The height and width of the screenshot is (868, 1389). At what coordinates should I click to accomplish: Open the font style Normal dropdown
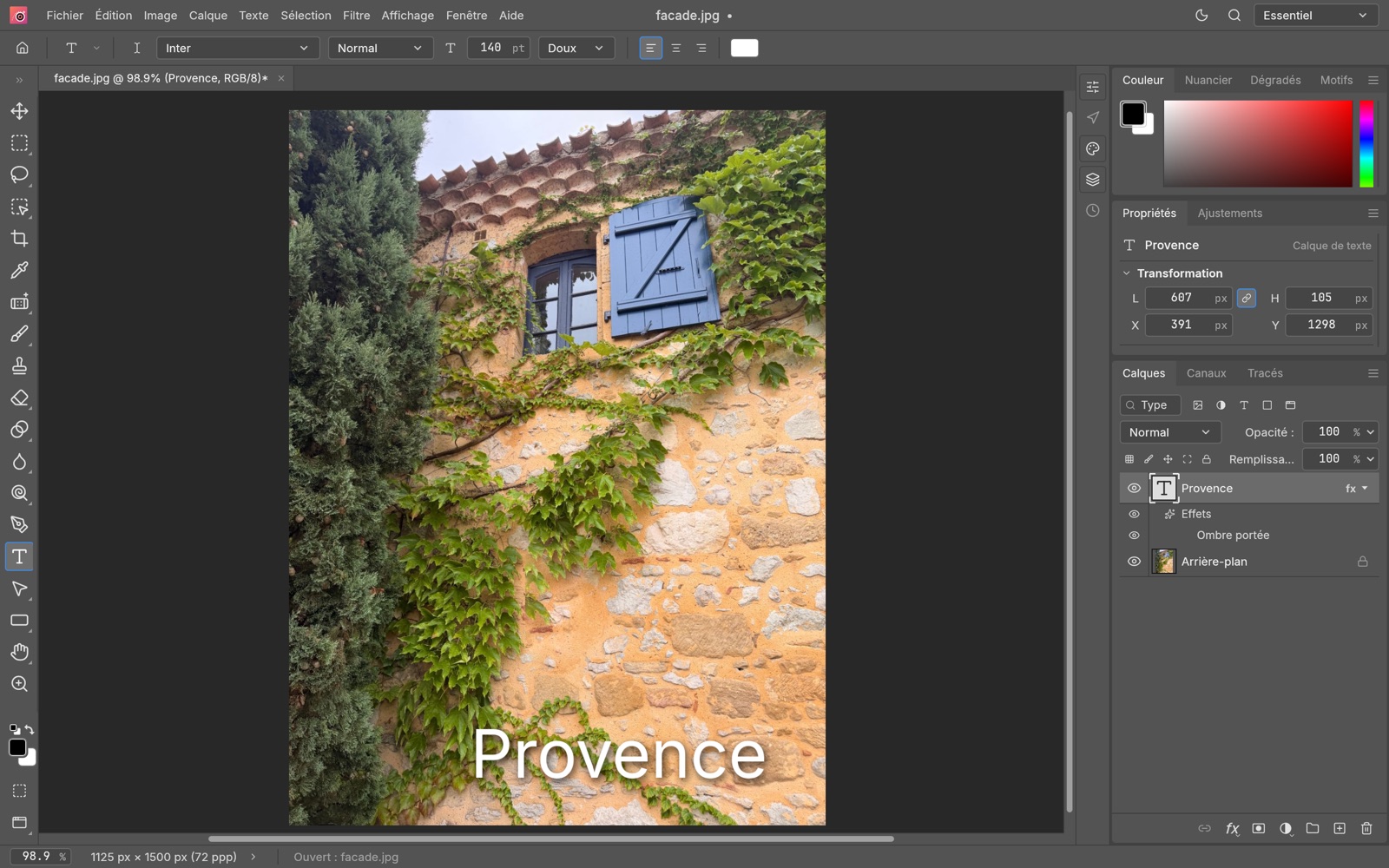[380, 49]
